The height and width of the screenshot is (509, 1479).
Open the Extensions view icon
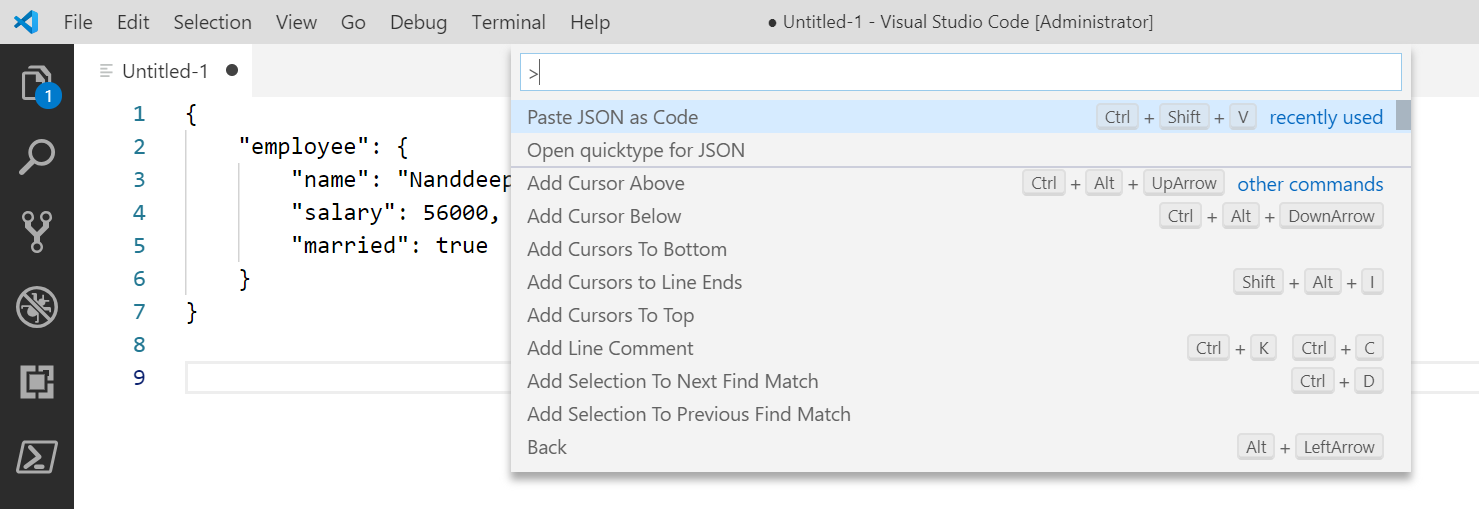pos(37,382)
